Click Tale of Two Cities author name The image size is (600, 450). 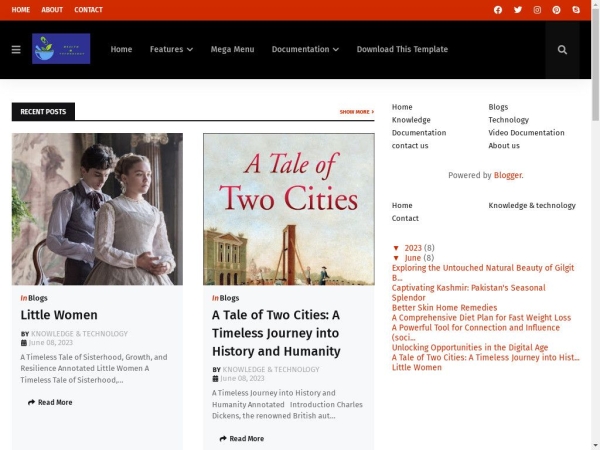(x=271, y=369)
